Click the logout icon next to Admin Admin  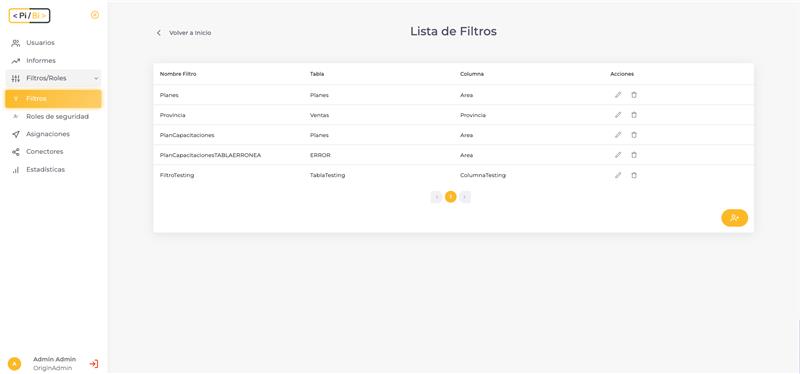pyautogui.click(x=94, y=364)
